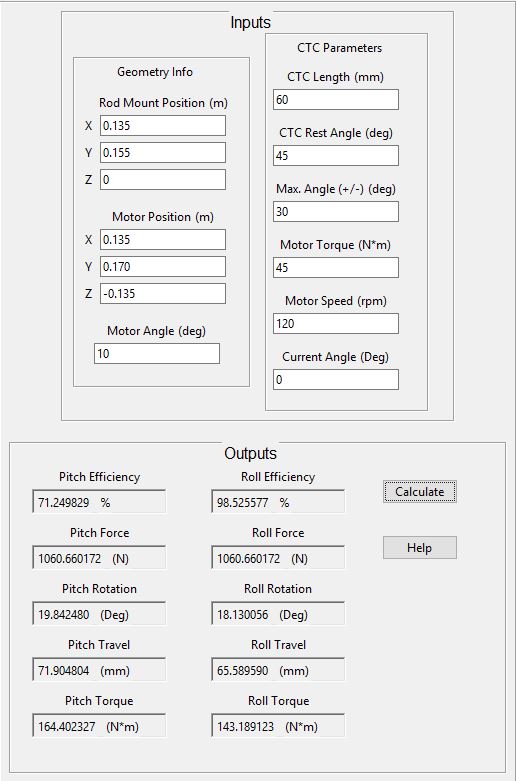Image resolution: width=516 pixels, height=781 pixels.
Task: Click the Max. Angle input field
Action: point(336,212)
